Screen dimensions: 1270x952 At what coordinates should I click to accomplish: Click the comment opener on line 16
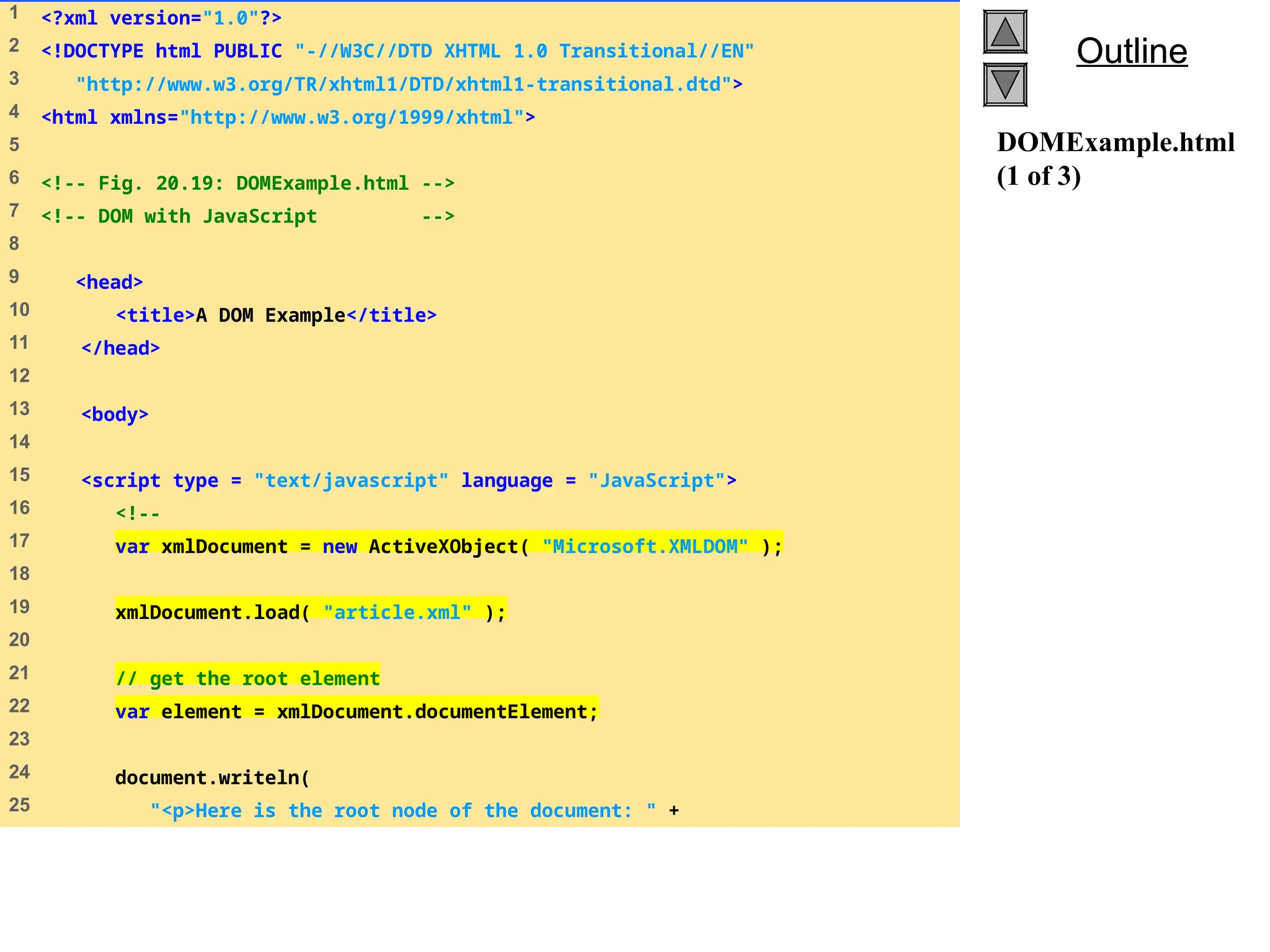point(138,513)
